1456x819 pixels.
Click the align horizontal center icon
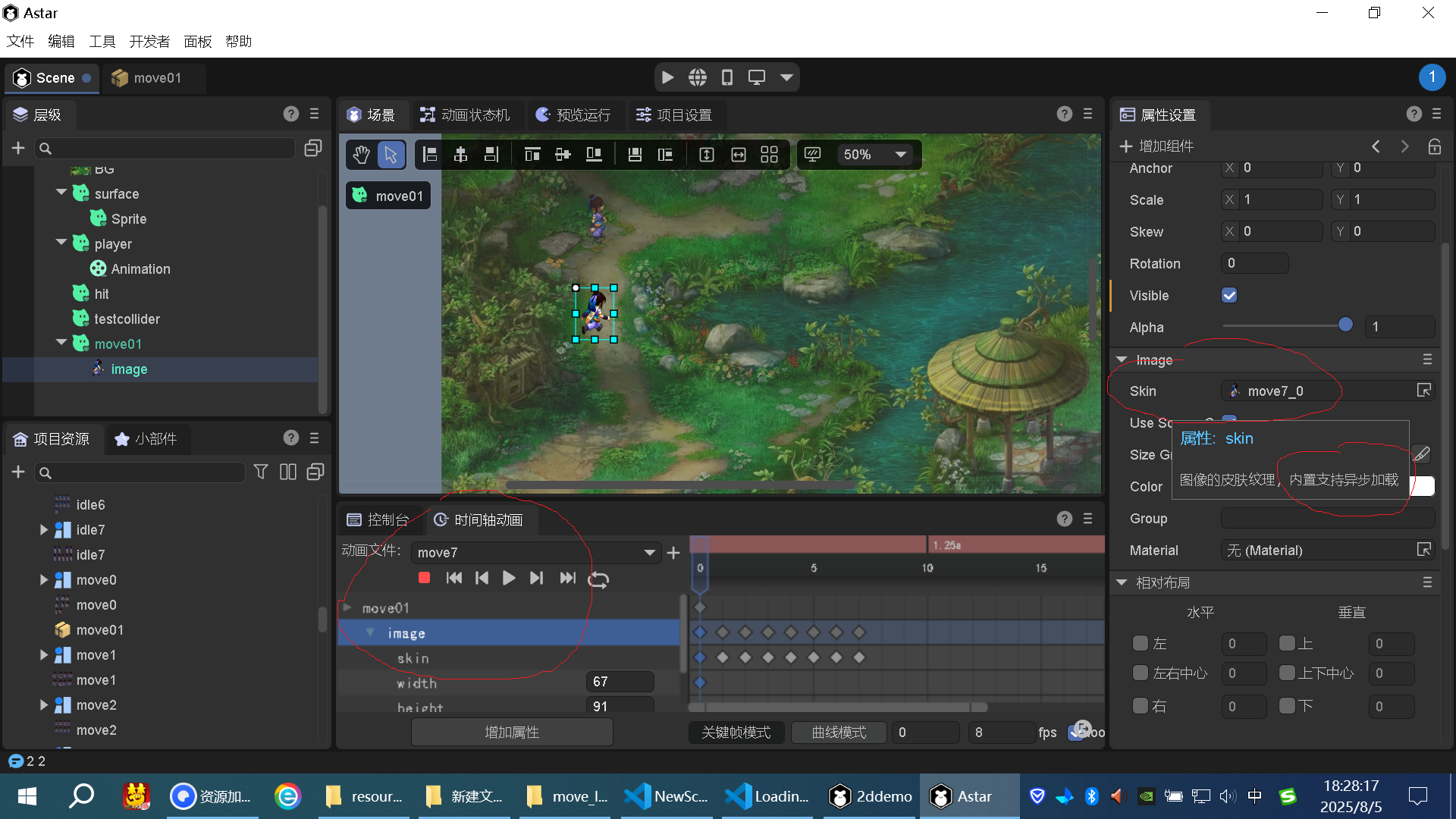460,155
